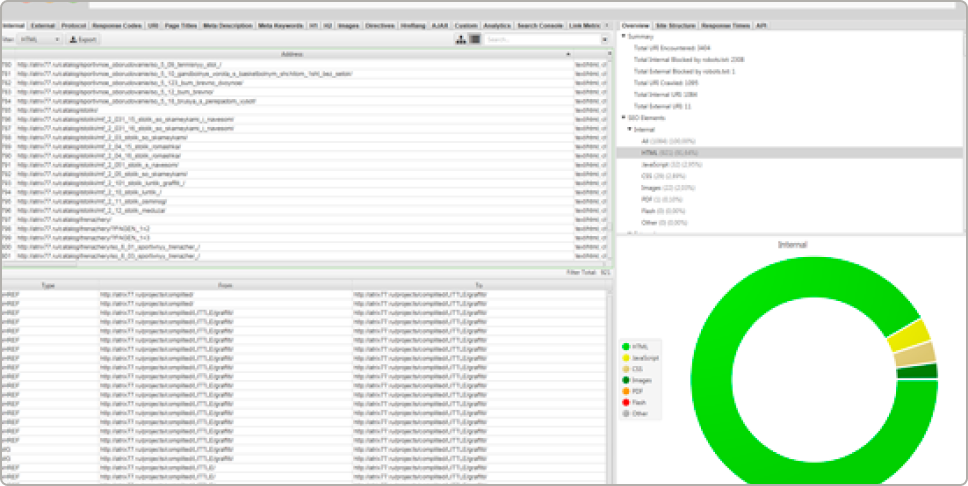968x486 pixels.
Task: Switch to list view icon
Action: tap(474, 39)
